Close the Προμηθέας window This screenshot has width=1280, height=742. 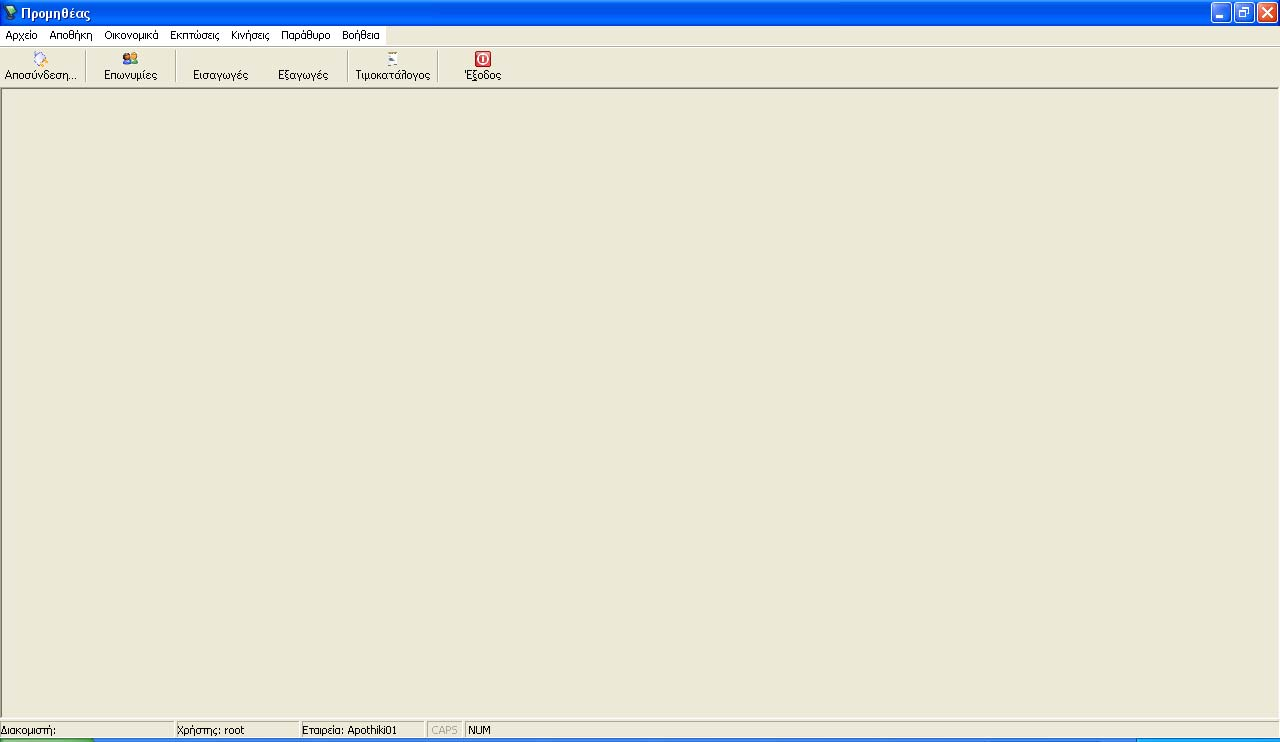(1267, 13)
